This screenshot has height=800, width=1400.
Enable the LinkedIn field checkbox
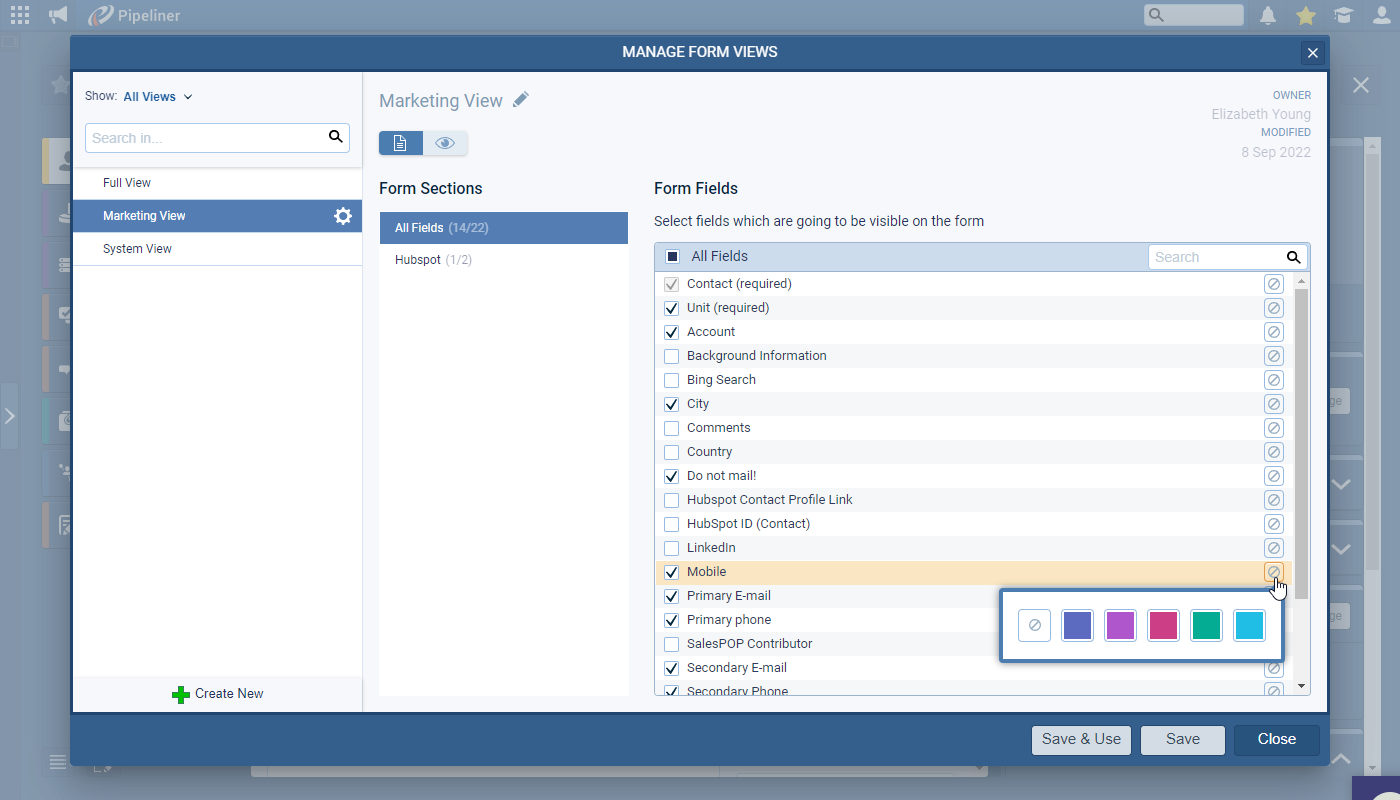pyautogui.click(x=672, y=548)
